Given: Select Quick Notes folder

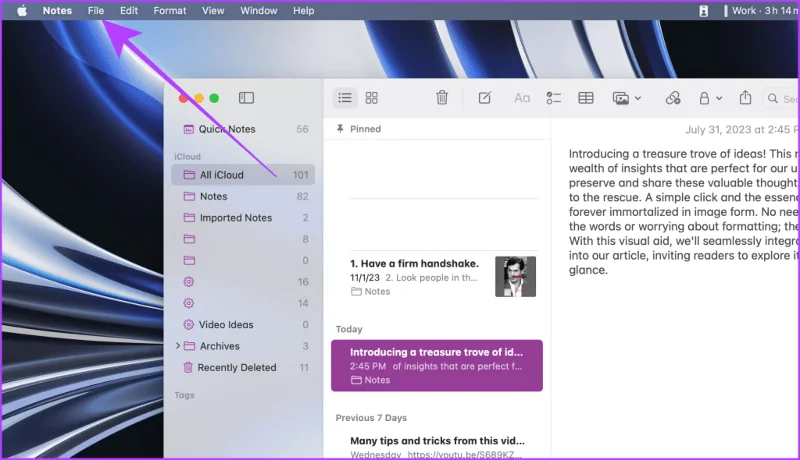Looking at the screenshot, I should coord(243,129).
